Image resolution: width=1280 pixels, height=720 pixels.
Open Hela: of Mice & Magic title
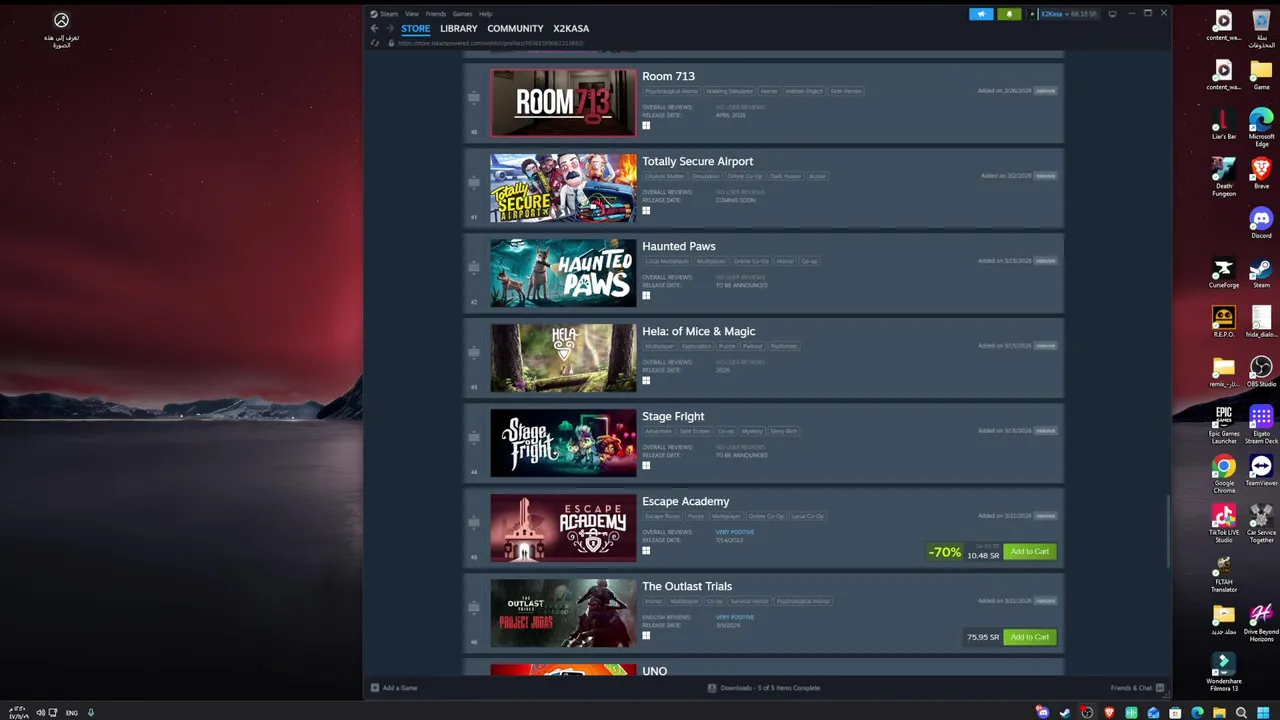coord(698,331)
